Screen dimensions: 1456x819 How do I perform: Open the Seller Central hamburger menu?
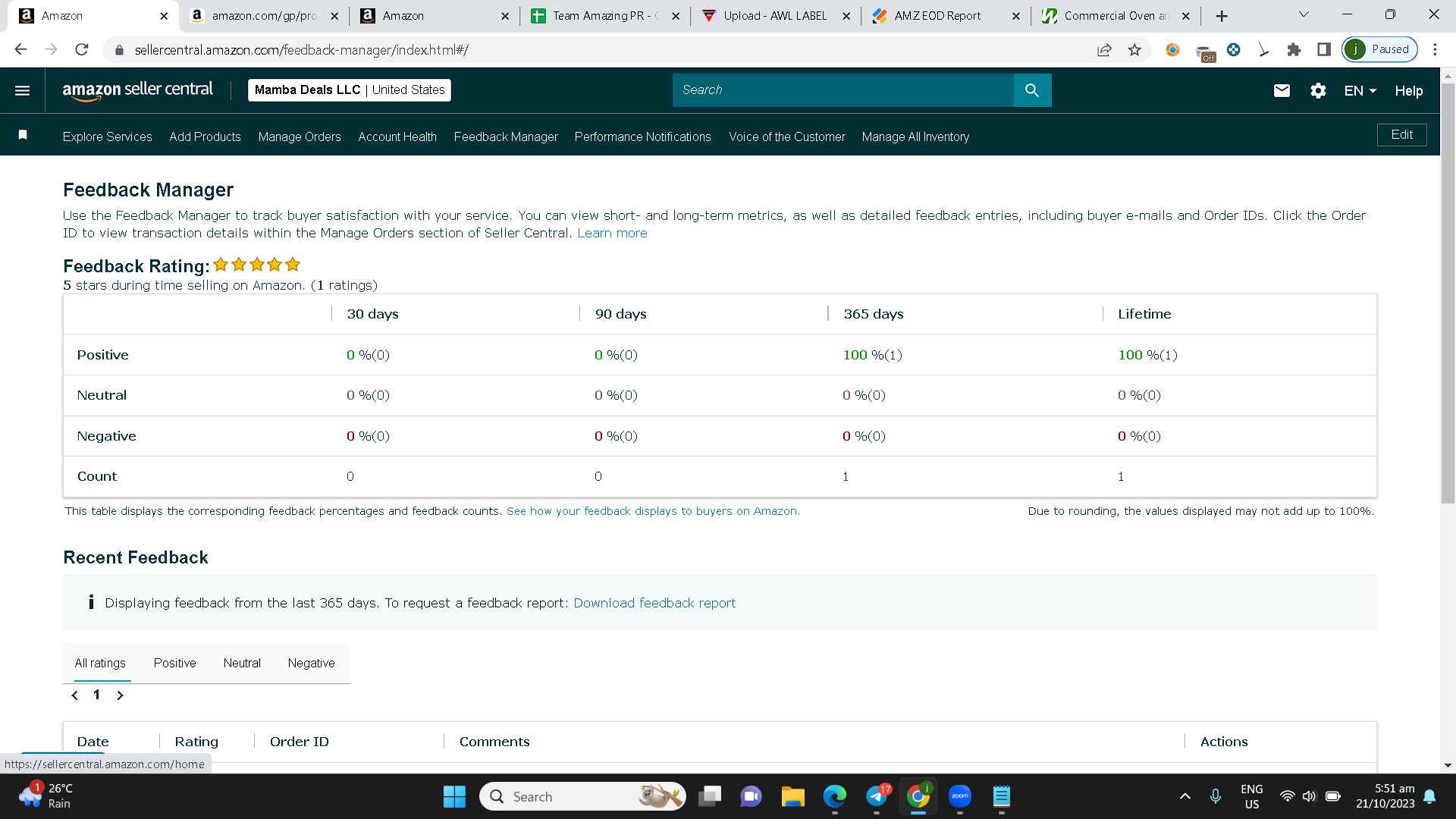click(x=23, y=91)
